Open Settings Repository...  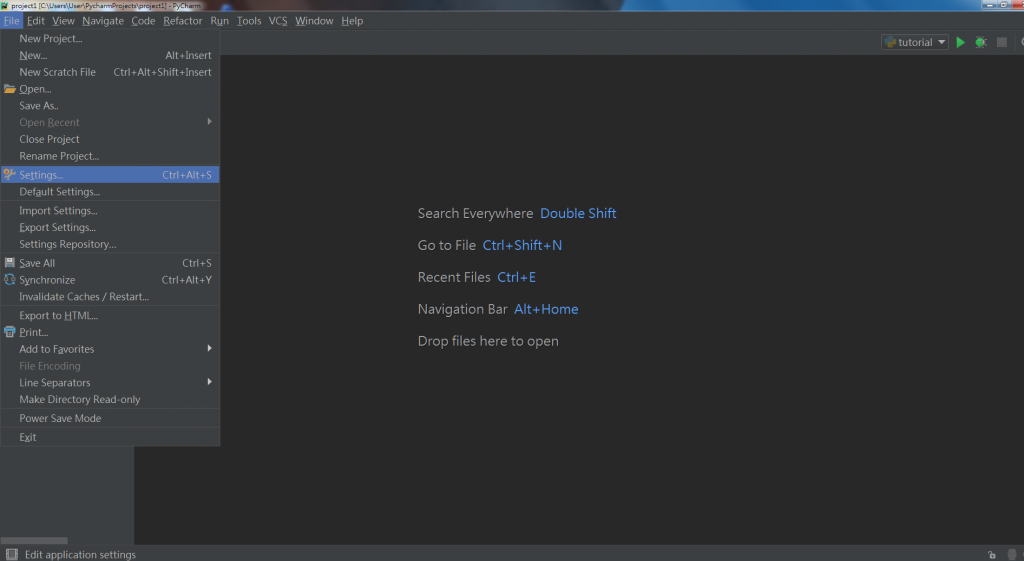coord(110,244)
